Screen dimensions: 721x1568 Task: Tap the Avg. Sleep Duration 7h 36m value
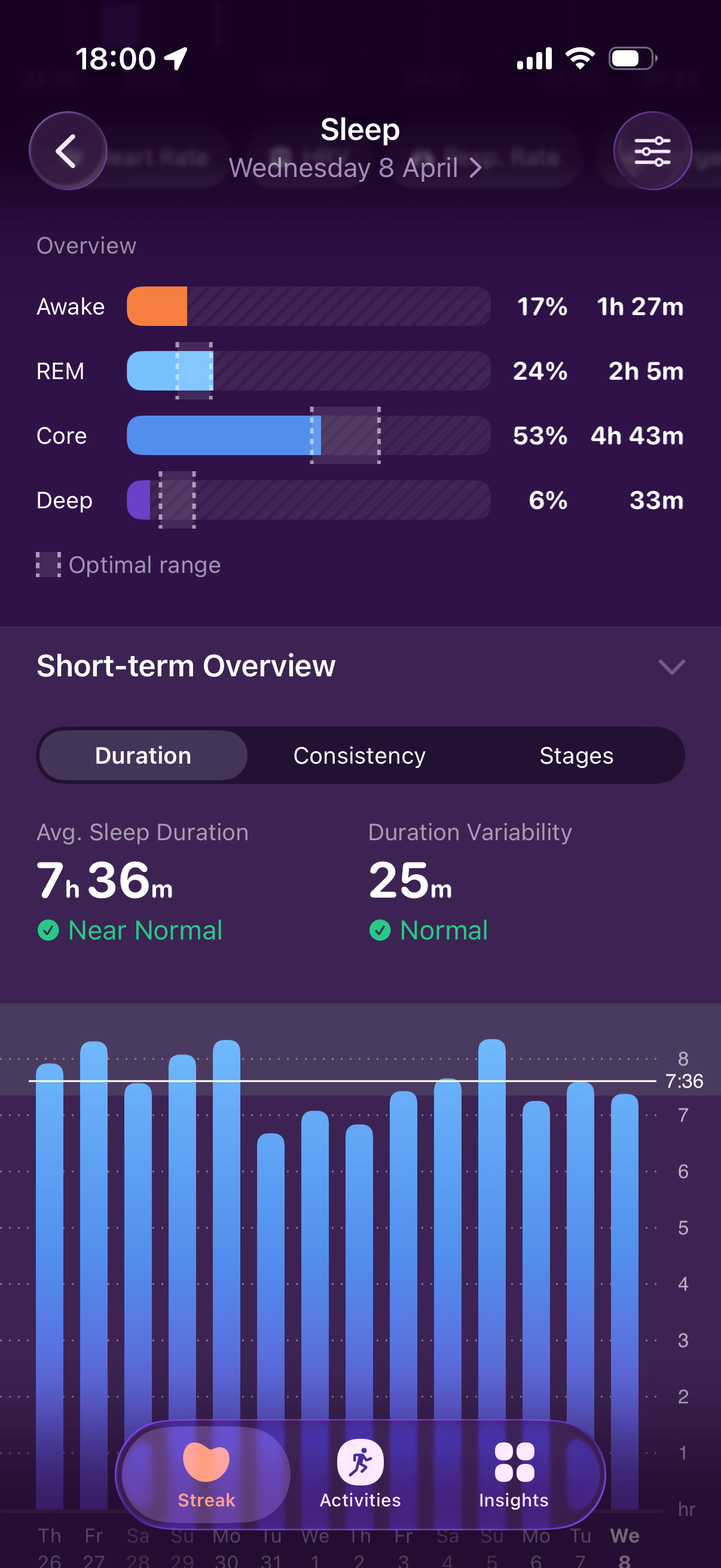coord(105,880)
